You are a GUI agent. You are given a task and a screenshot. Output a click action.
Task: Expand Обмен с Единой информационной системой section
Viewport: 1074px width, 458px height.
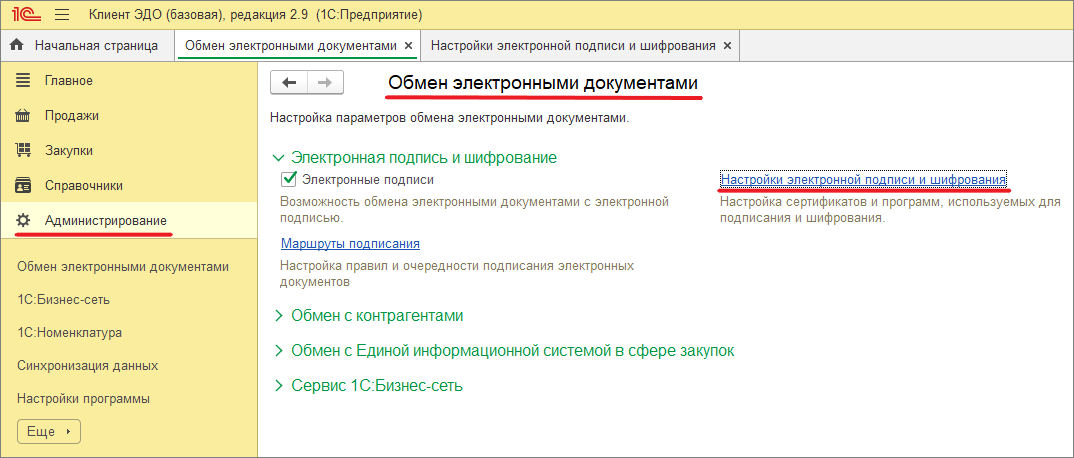pos(278,351)
